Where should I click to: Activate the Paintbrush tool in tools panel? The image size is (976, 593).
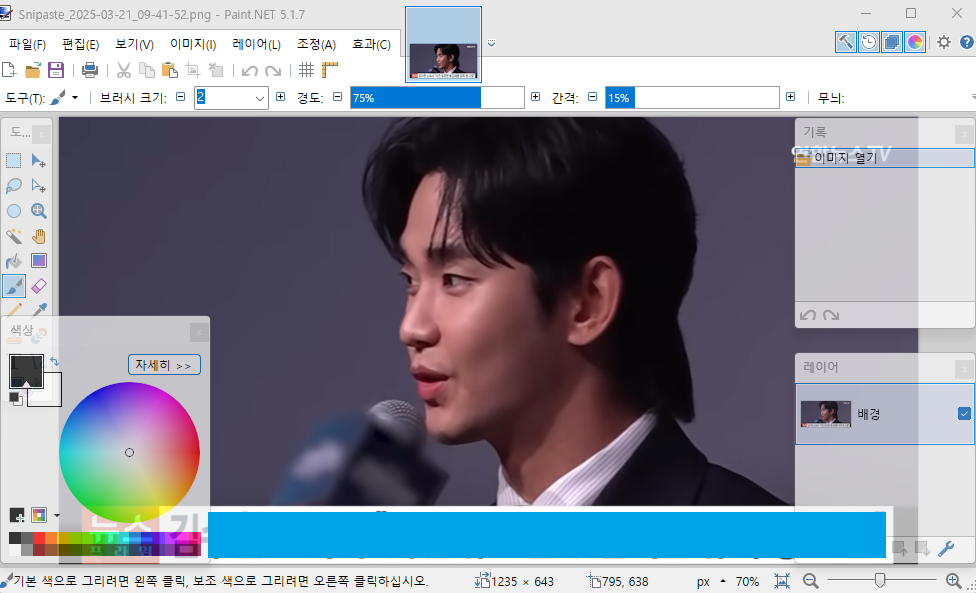pos(14,286)
